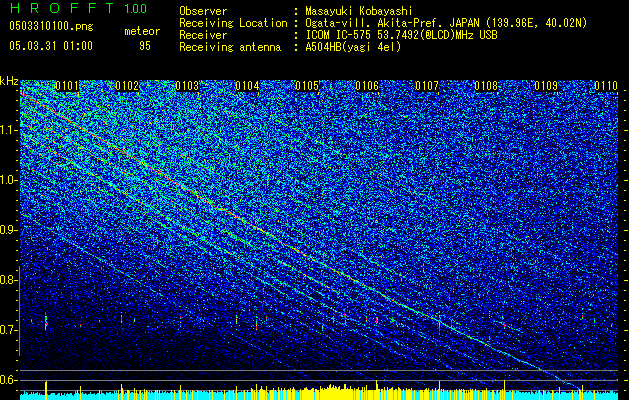This screenshot has width=629, height=400.
Task: Click the 0103 time marker
Action: 187,86
